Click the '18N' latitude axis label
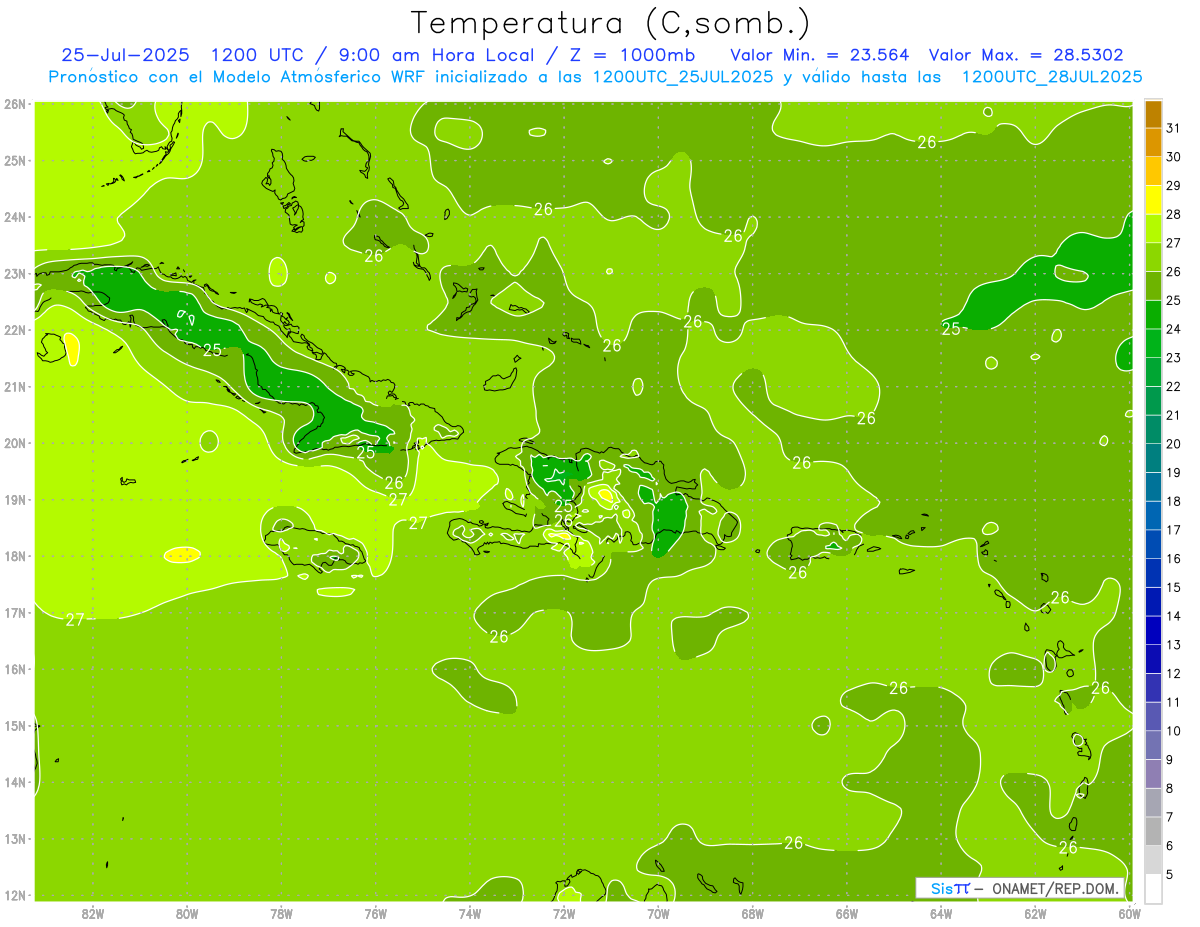This screenshot has width=1200, height=927. click(14, 556)
